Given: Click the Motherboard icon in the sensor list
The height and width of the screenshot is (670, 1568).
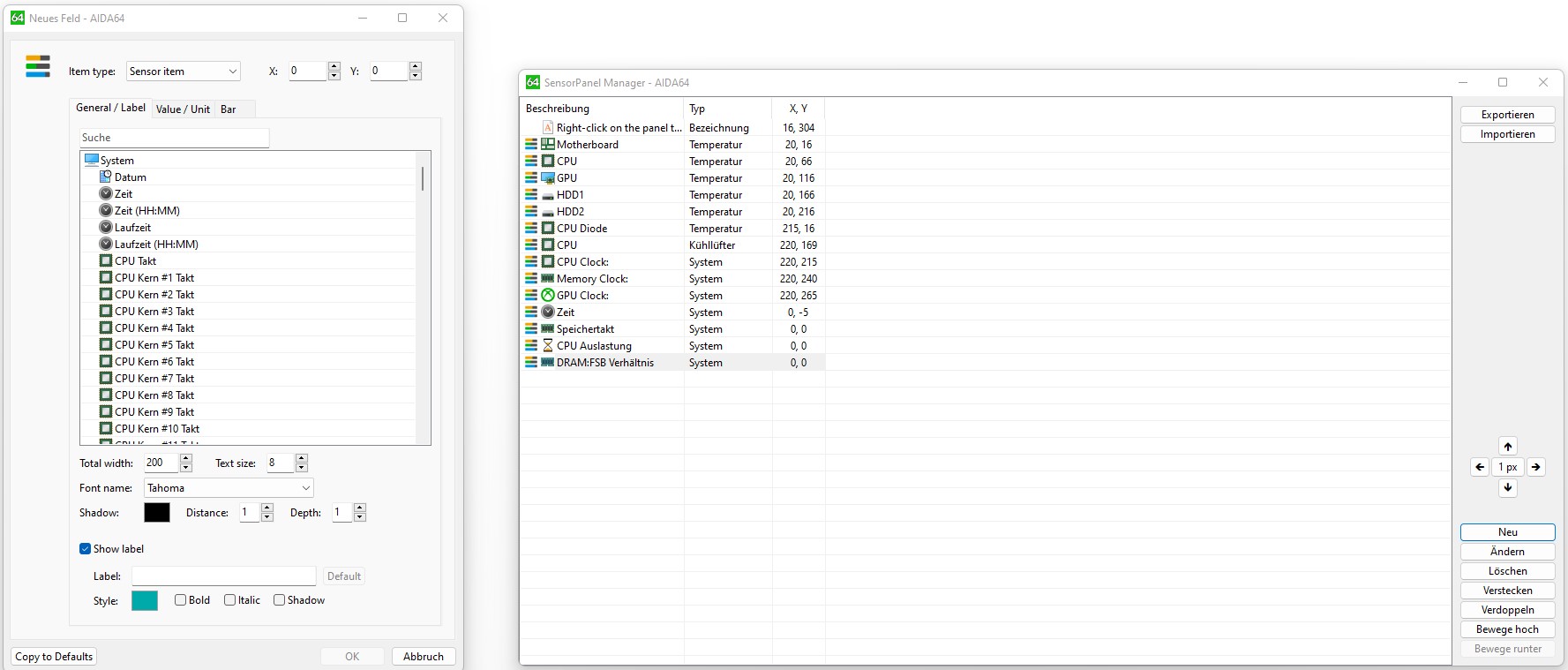Looking at the screenshot, I should tap(548, 145).
